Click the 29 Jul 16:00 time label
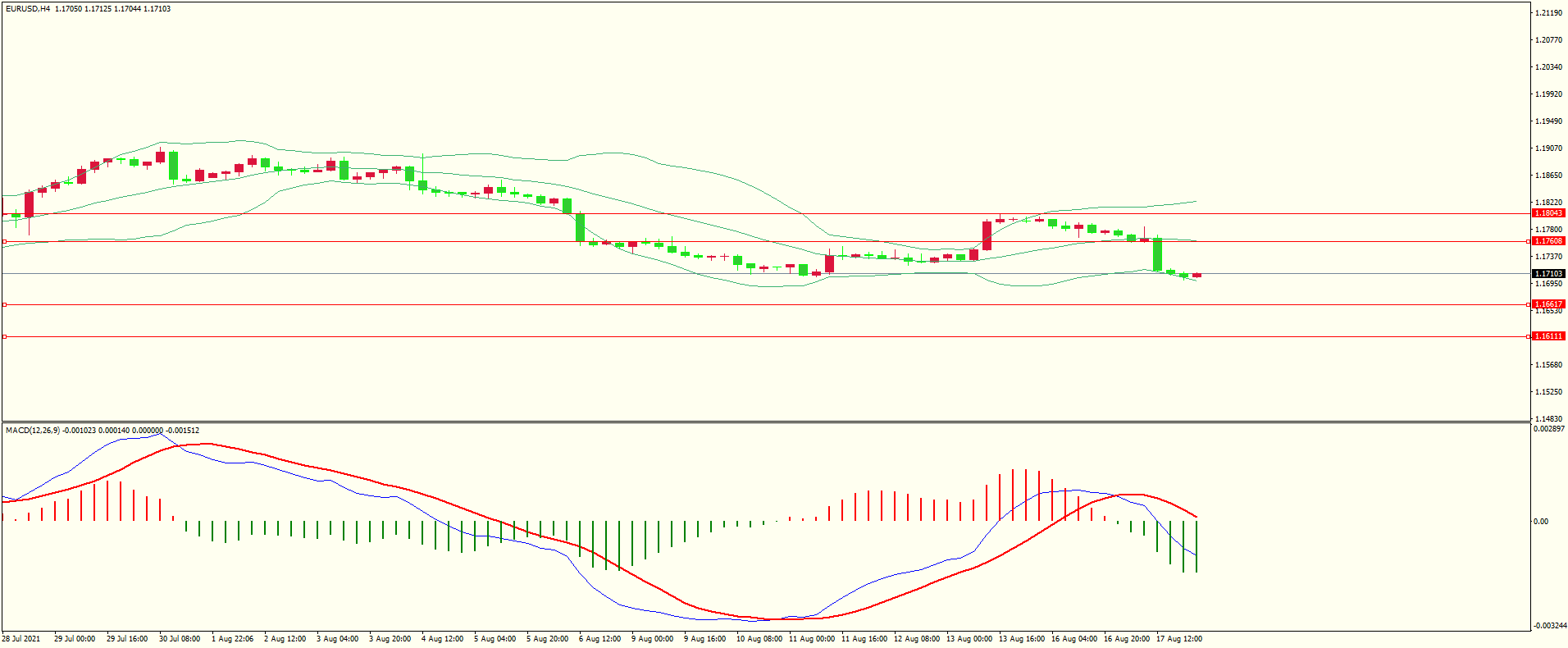This screenshot has width=1568, height=648. pos(127,639)
